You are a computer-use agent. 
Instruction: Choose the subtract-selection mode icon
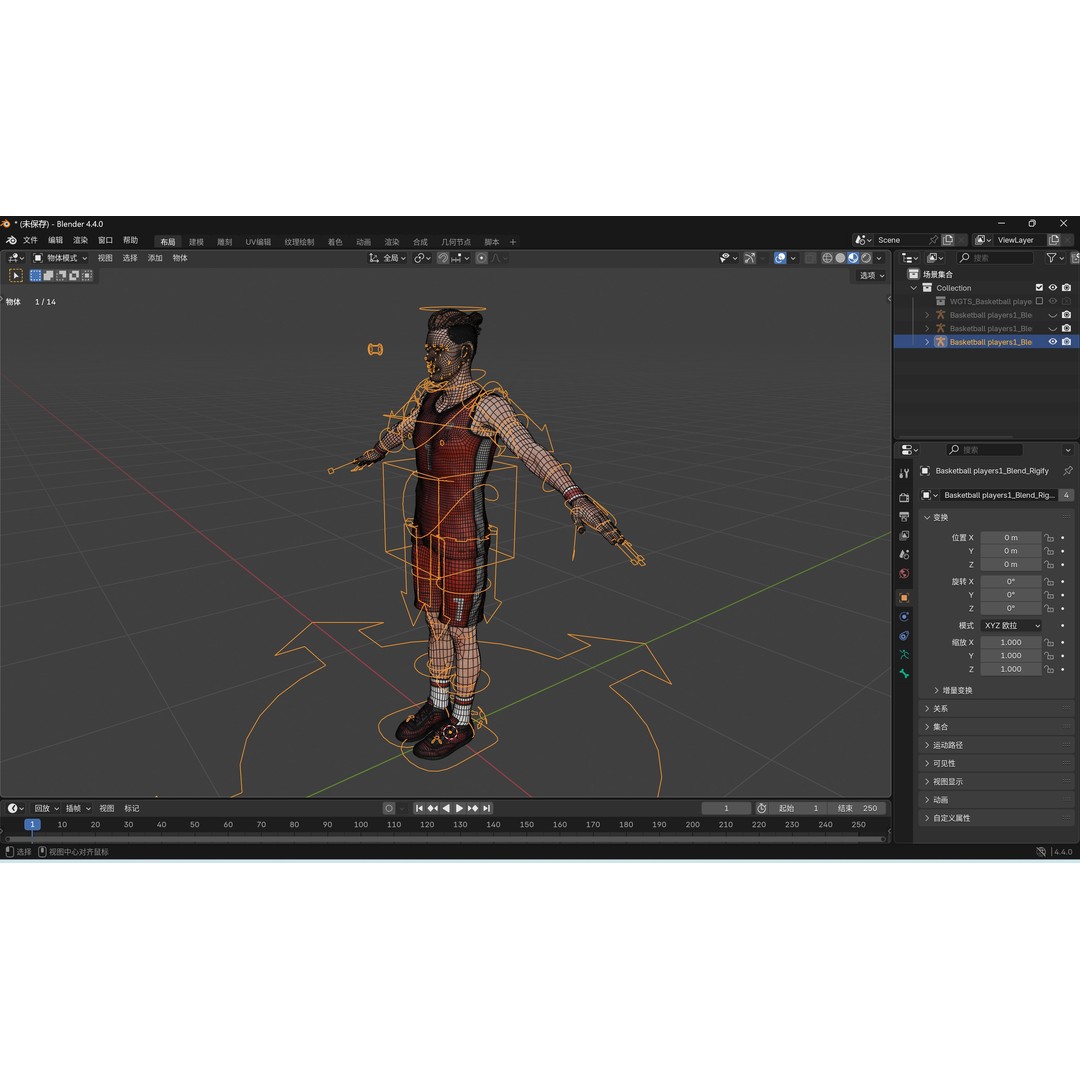click(x=61, y=276)
